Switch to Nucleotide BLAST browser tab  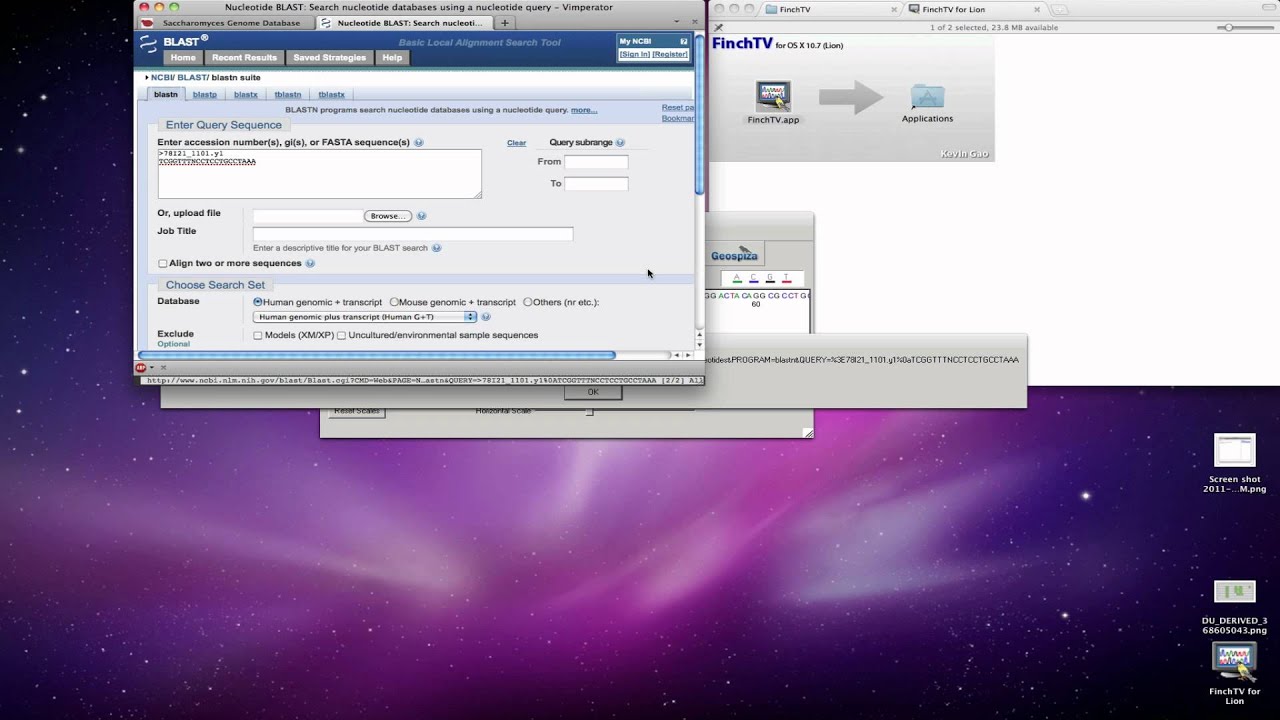point(404,22)
